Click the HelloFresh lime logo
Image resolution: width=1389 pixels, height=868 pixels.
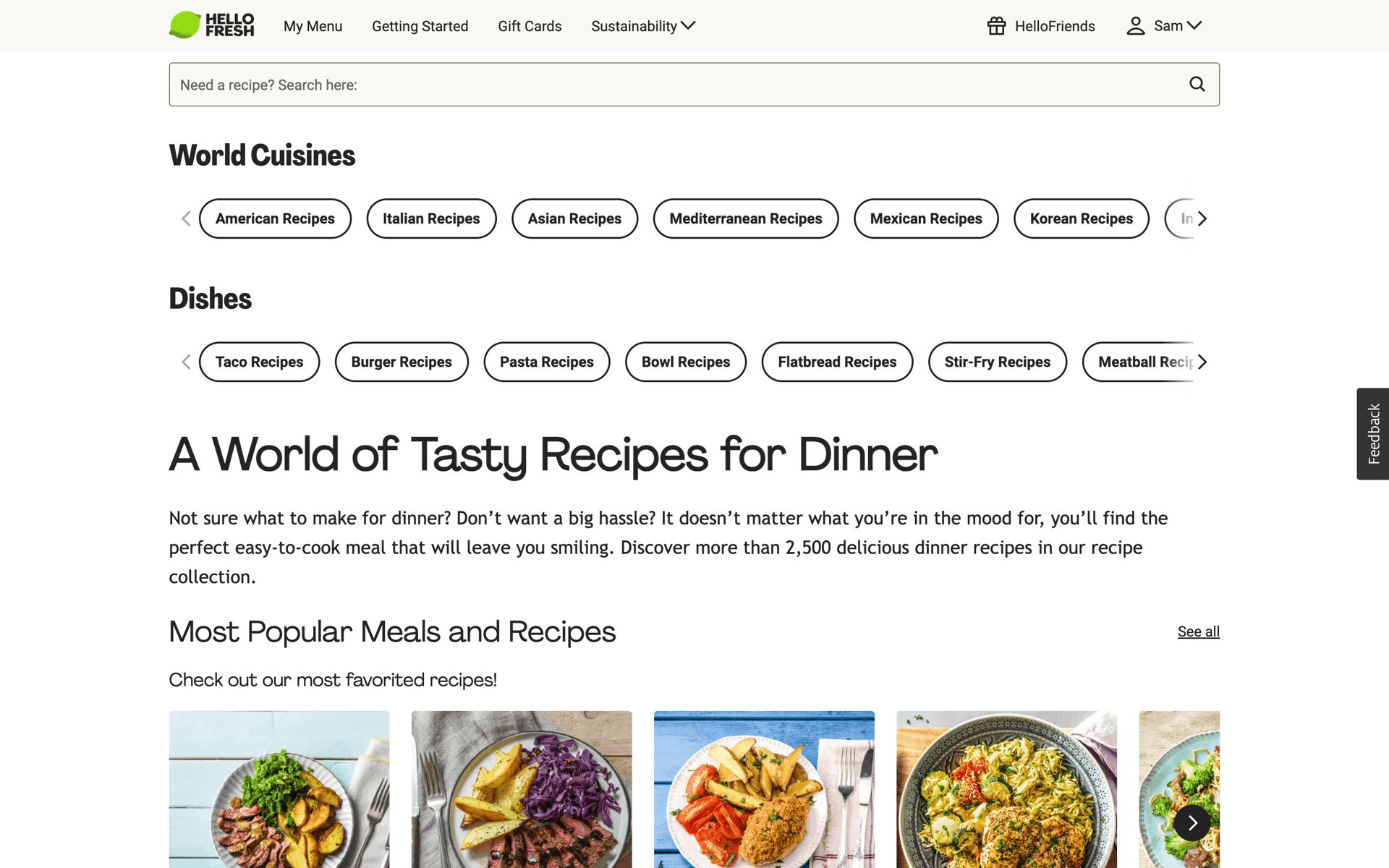click(211, 25)
